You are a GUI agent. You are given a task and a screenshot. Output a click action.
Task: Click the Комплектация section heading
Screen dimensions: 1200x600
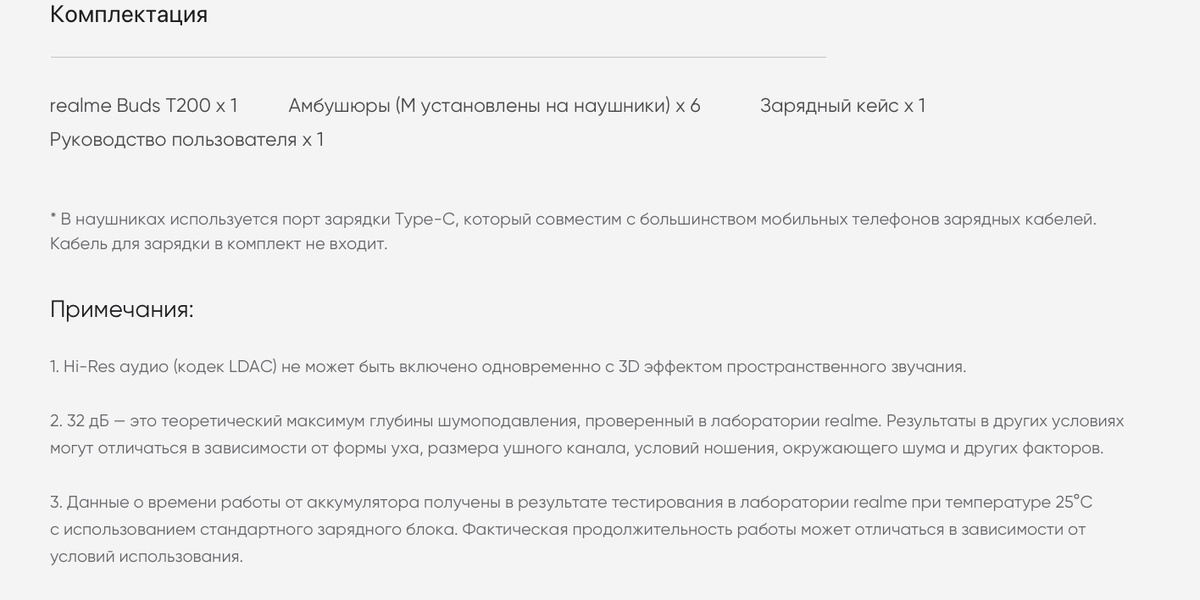coord(129,15)
